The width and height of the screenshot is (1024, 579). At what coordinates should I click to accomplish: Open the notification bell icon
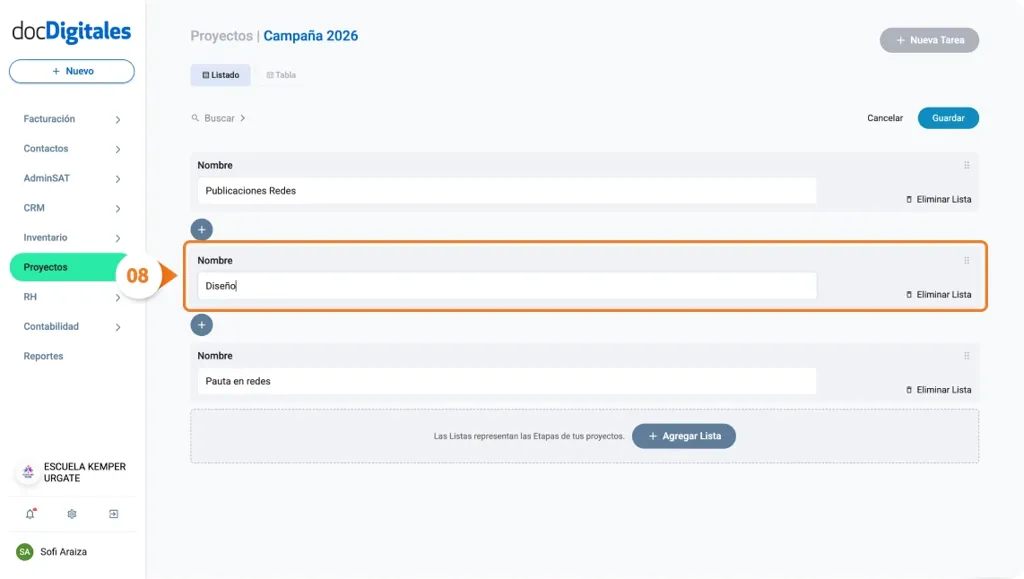pos(30,513)
